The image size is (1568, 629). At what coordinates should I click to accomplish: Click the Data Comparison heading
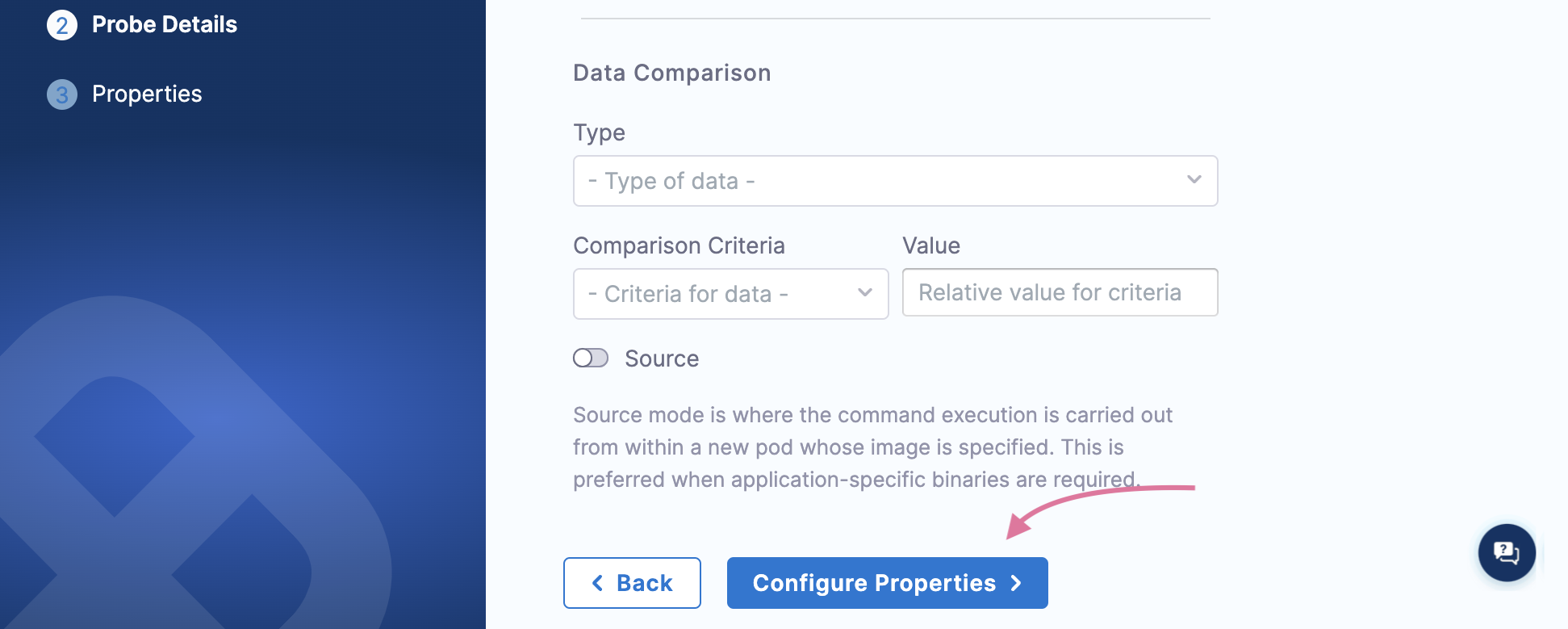coord(671,73)
